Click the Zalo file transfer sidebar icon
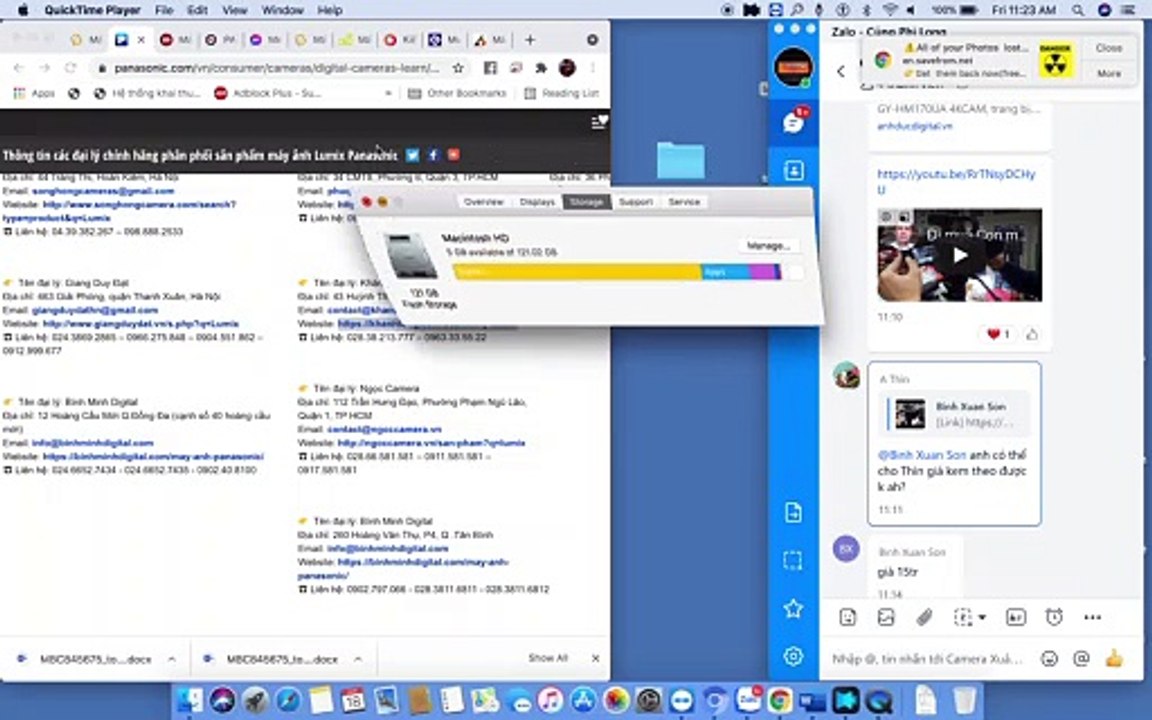Viewport: 1152px width, 720px height. click(x=793, y=512)
